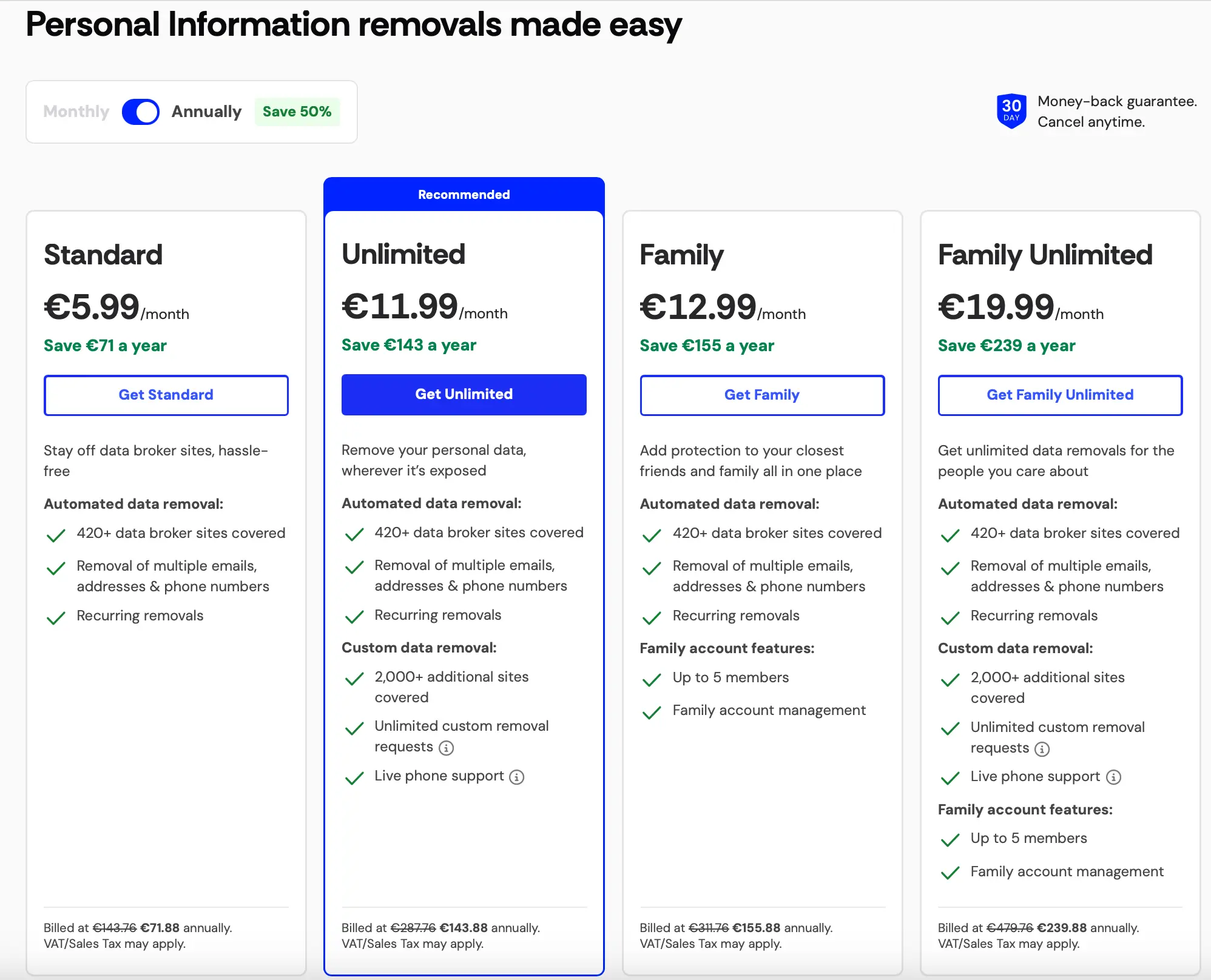Viewport: 1211px width, 980px height.
Task: Click the checkmark next to Up to 5 members
Action: click(x=652, y=679)
